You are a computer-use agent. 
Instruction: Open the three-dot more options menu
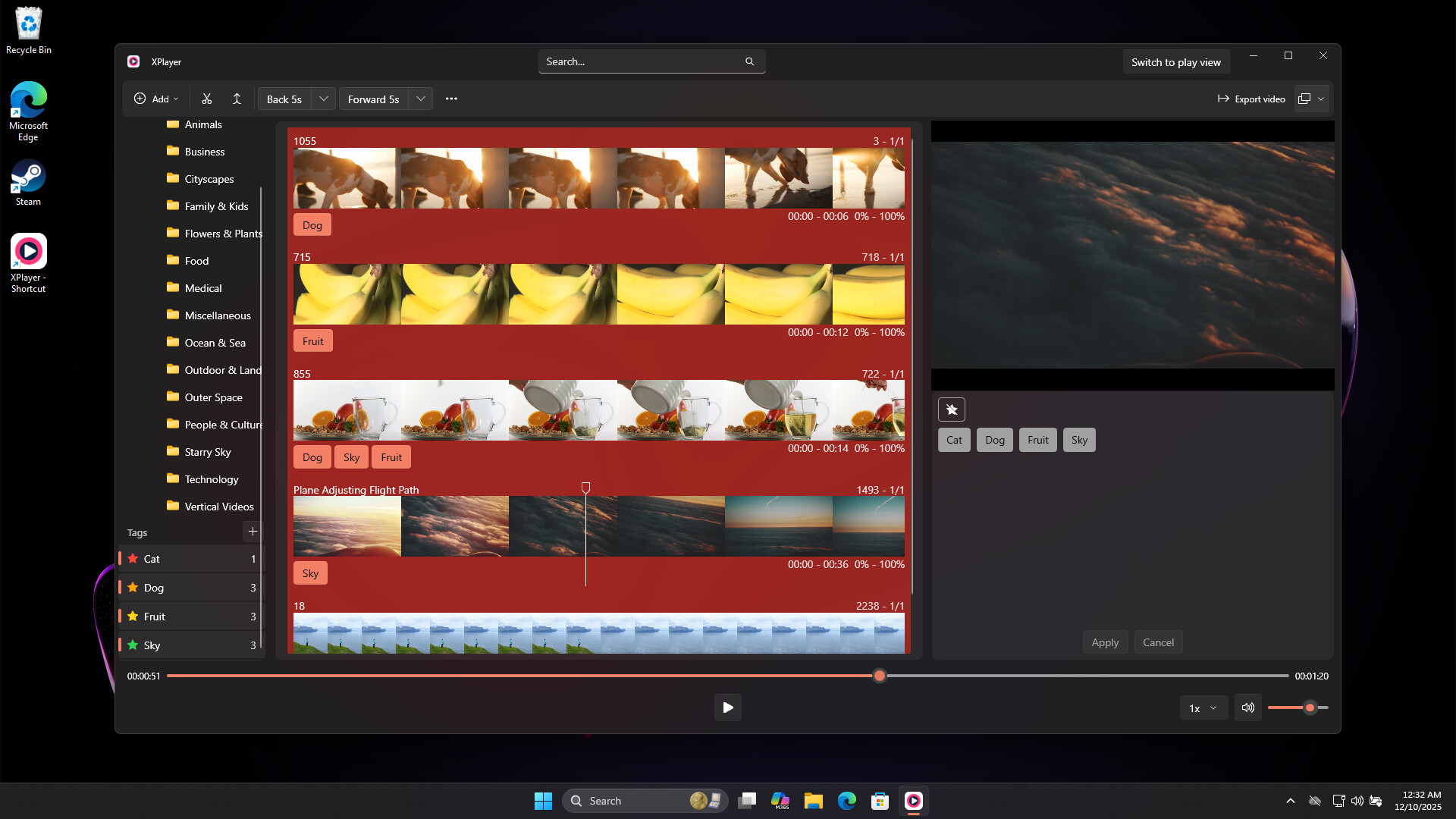point(451,99)
